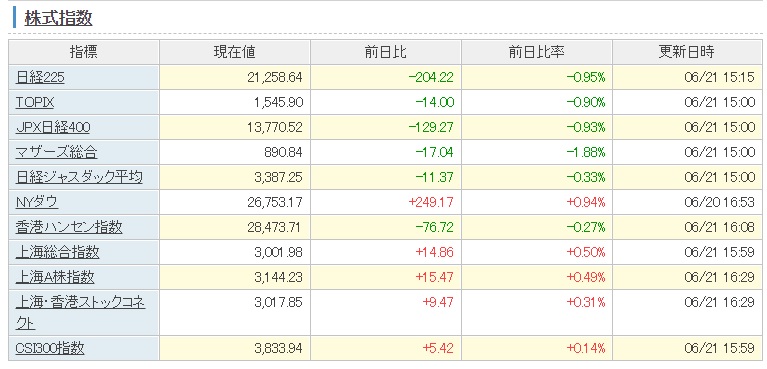Click the 現在値 column header
The width and height of the screenshot is (767, 369).
click(x=234, y=52)
